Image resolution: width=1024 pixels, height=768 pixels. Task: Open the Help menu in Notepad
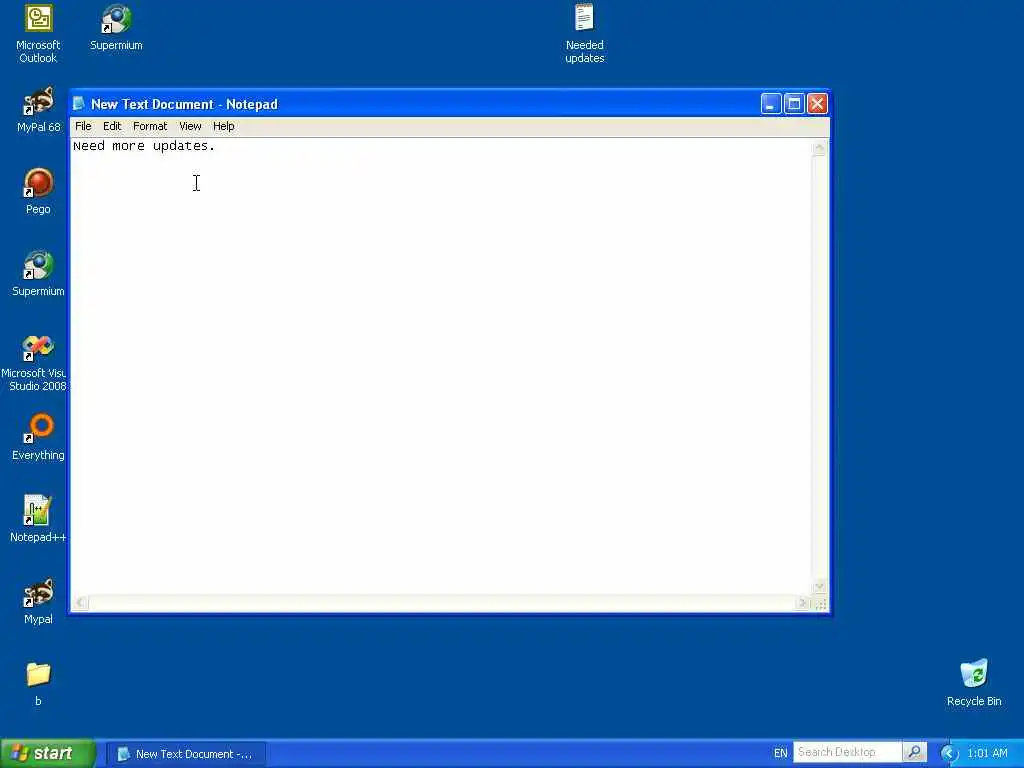pos(223,126)
